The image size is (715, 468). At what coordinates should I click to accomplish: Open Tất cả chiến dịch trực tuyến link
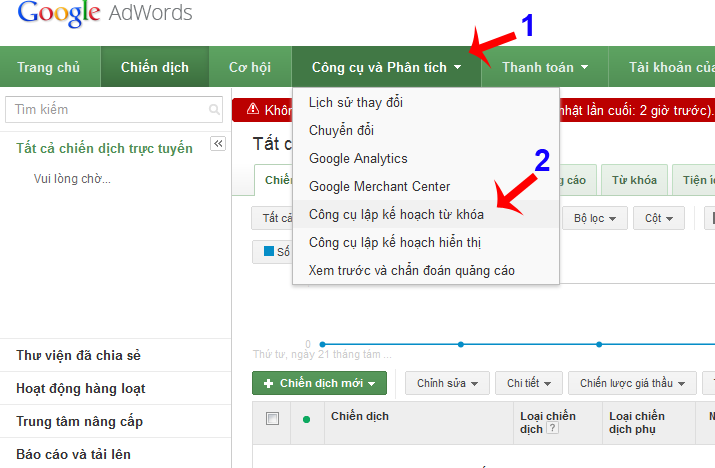104,149
